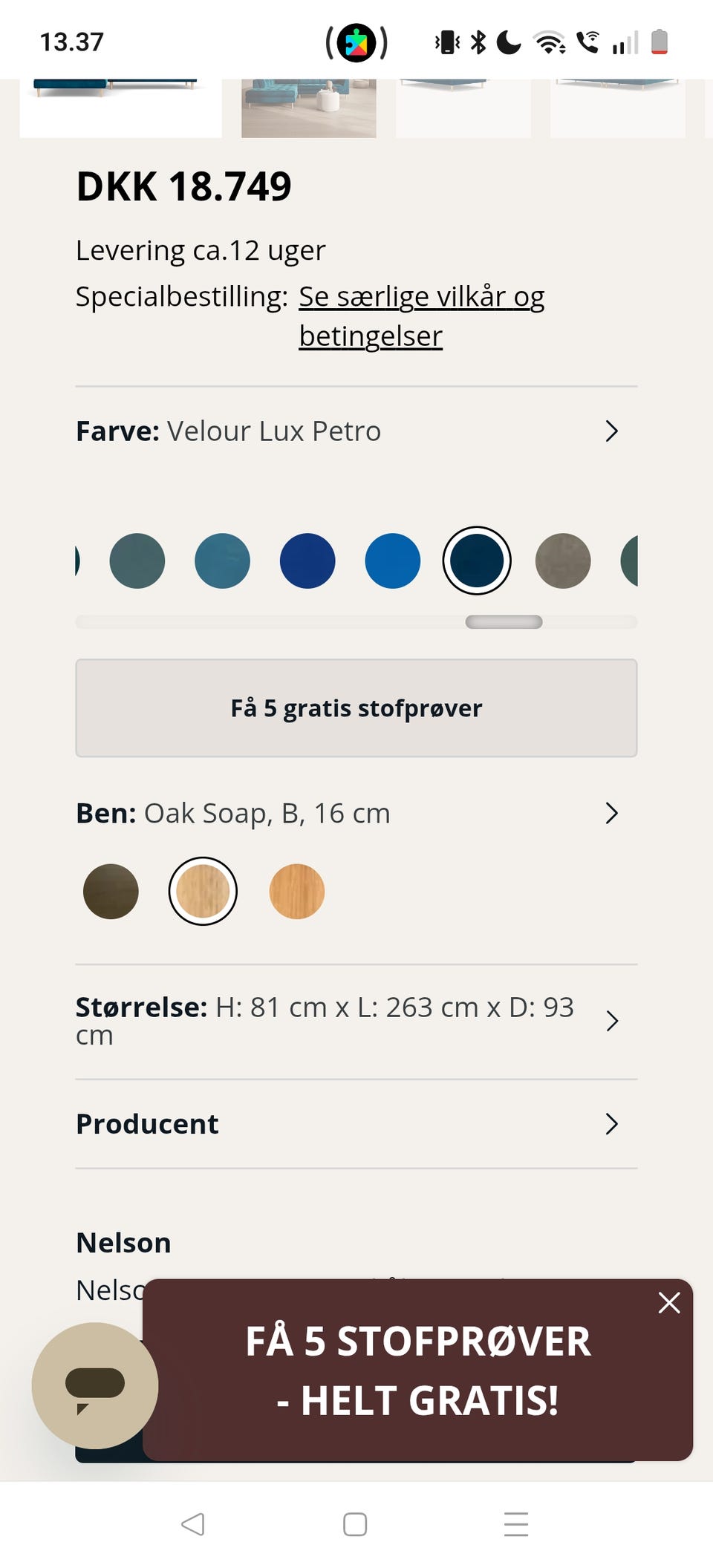This screenshot has width=713, height=1568.
Task: Open the Android recent apps menu icon
Action: (x=515, y=1524)
